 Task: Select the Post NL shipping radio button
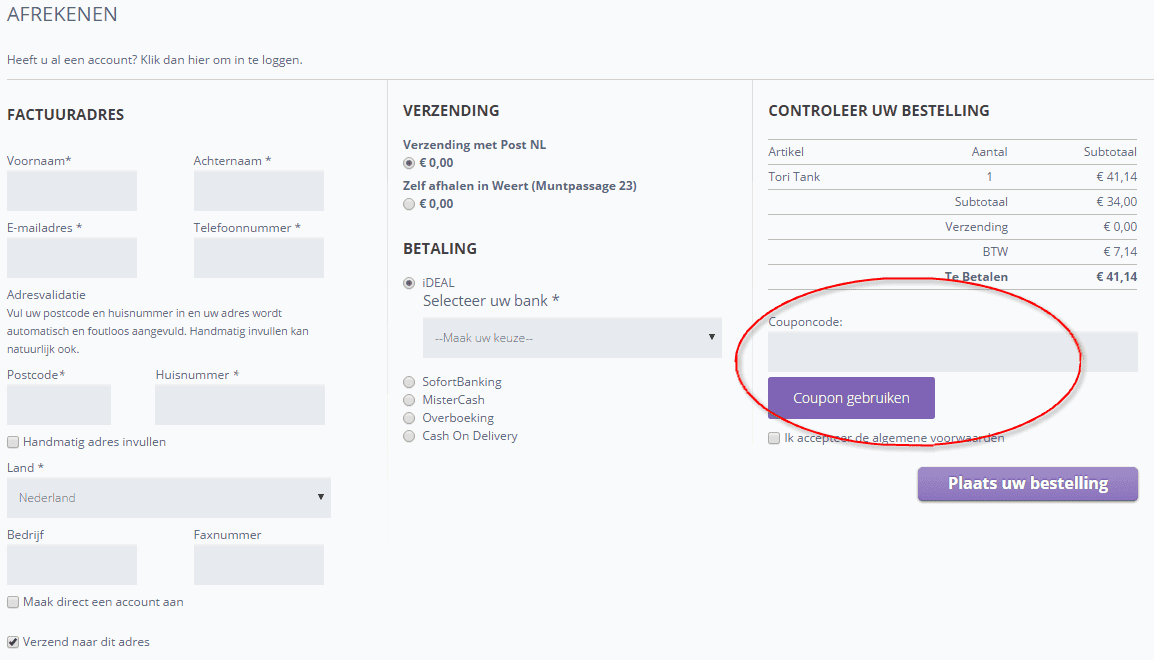coord(408,163)
